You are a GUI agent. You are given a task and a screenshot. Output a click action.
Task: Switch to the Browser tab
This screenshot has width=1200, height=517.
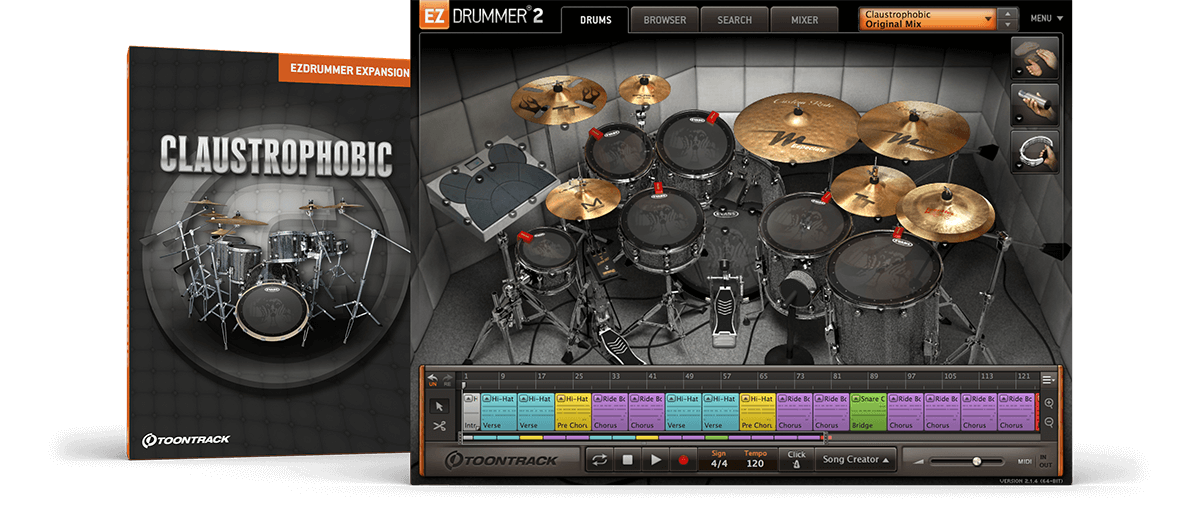665,19
